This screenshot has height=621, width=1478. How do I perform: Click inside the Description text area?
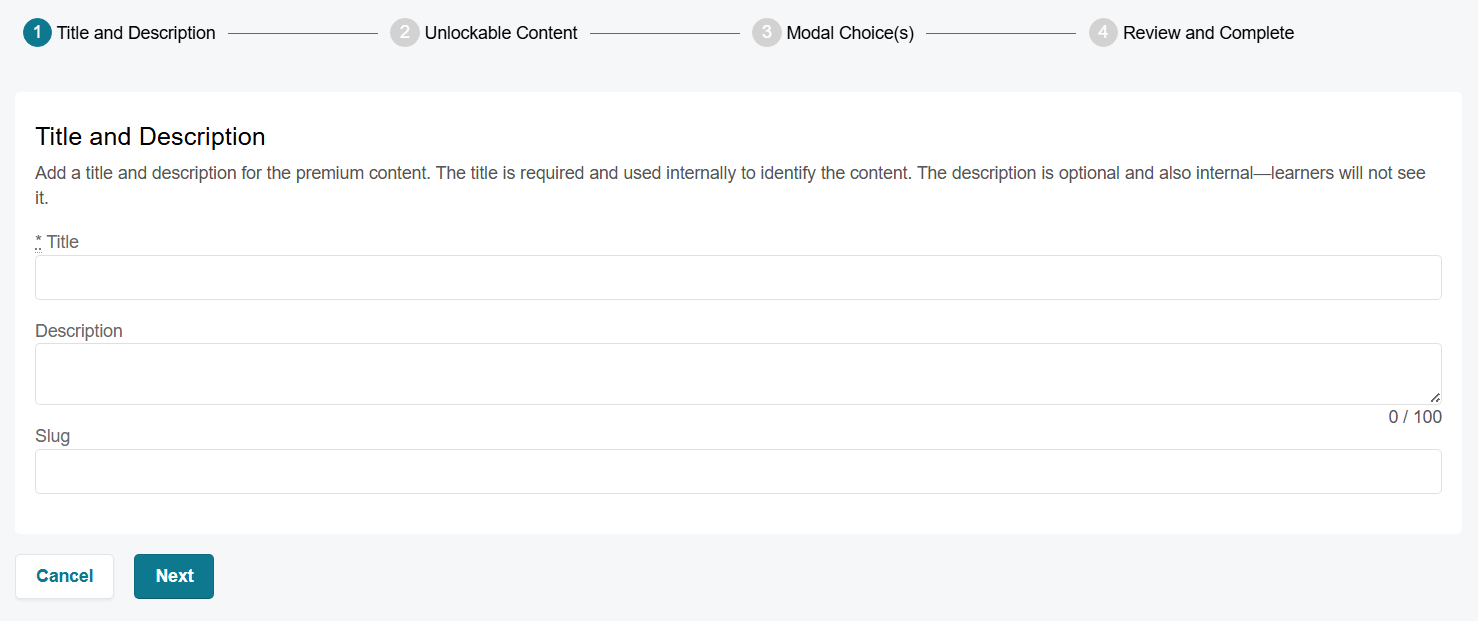pos(738,374)
